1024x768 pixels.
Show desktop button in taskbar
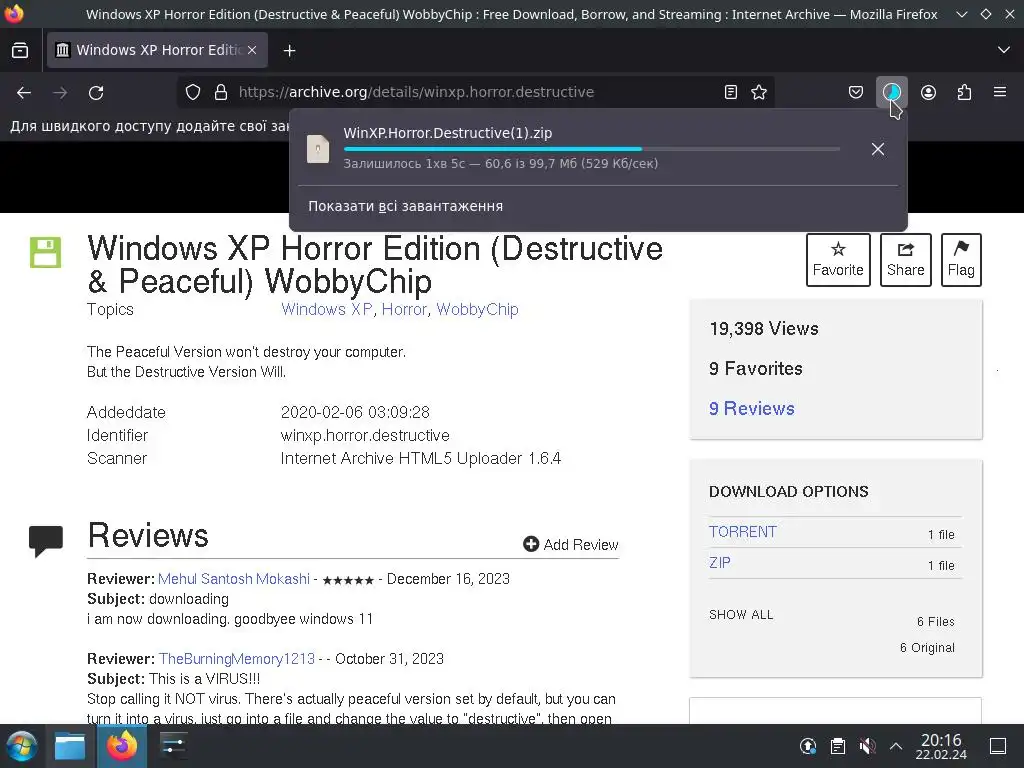coord(998,746)
